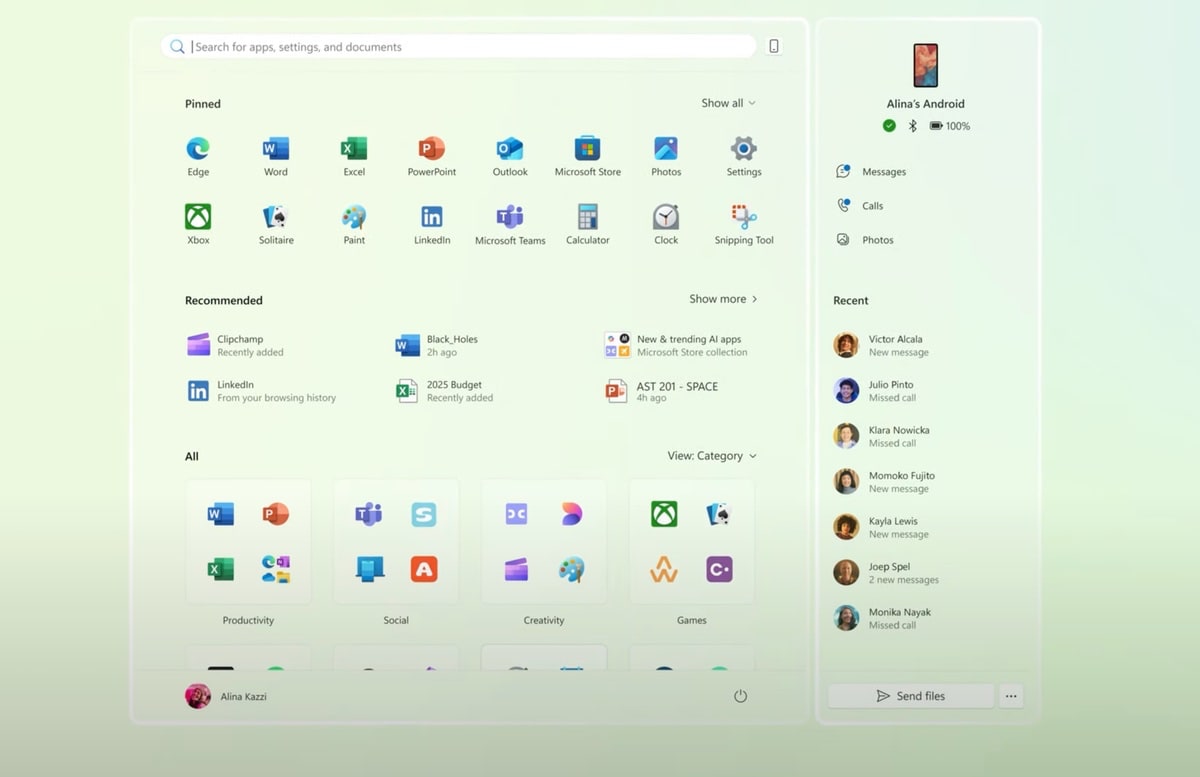
Task: Click the Send files button
Action: coord(910,696)
